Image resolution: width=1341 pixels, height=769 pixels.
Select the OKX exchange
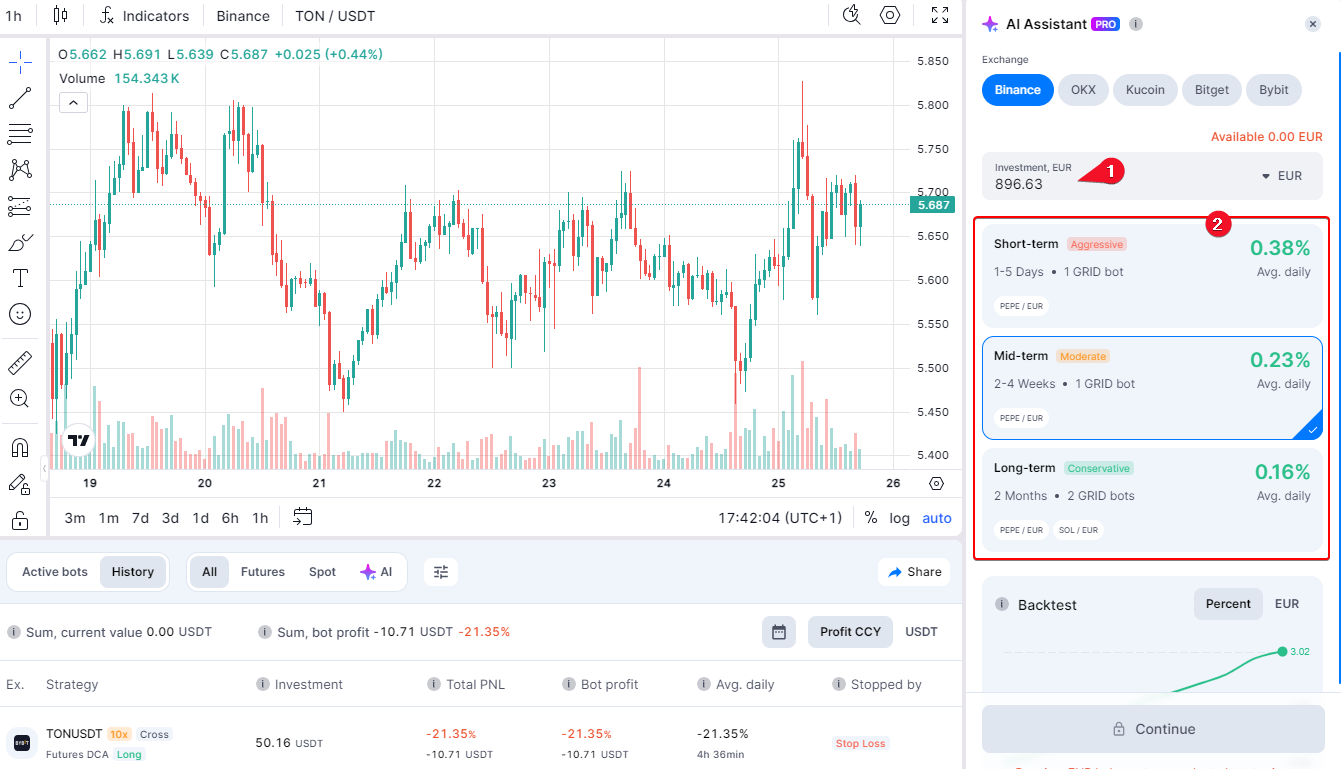point(1083,90)
